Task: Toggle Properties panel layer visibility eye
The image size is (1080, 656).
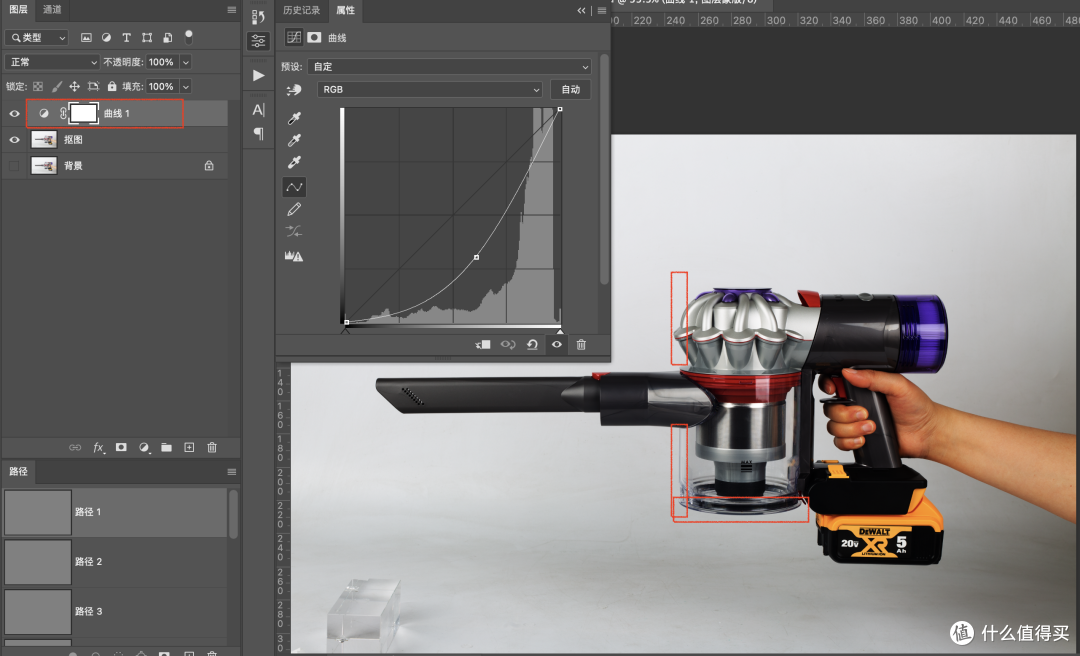Action: (x=557, y=344)
